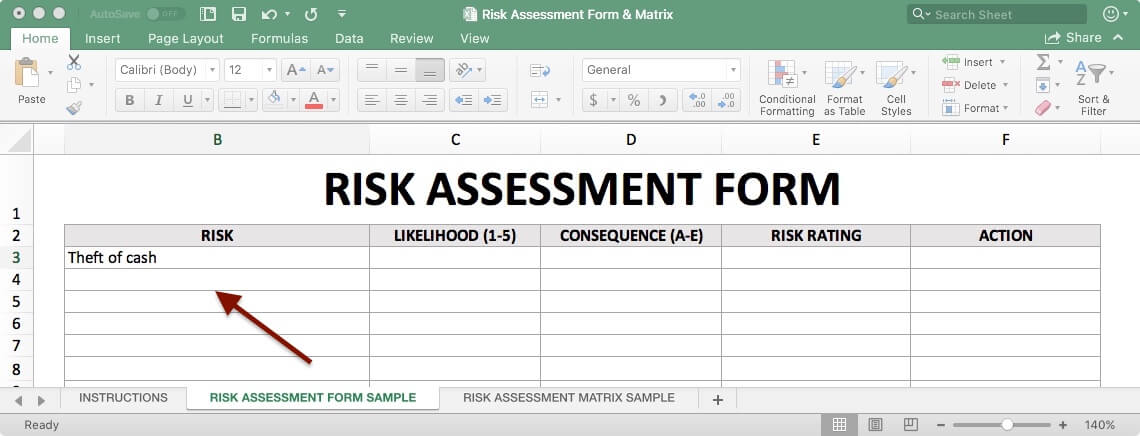
Task: Click the Copy icon in the clipboard group
Action: tap(74, 85)
